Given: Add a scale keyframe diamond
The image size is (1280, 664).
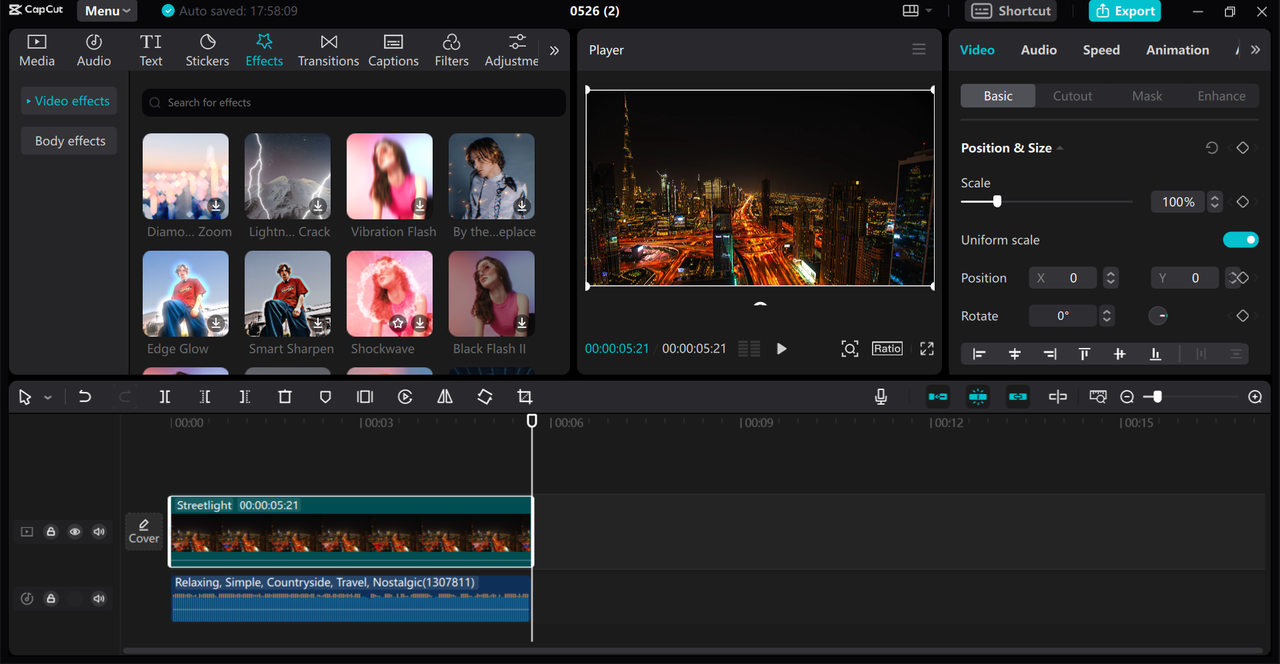Looking at the screenshot, I should point(1242,202).
